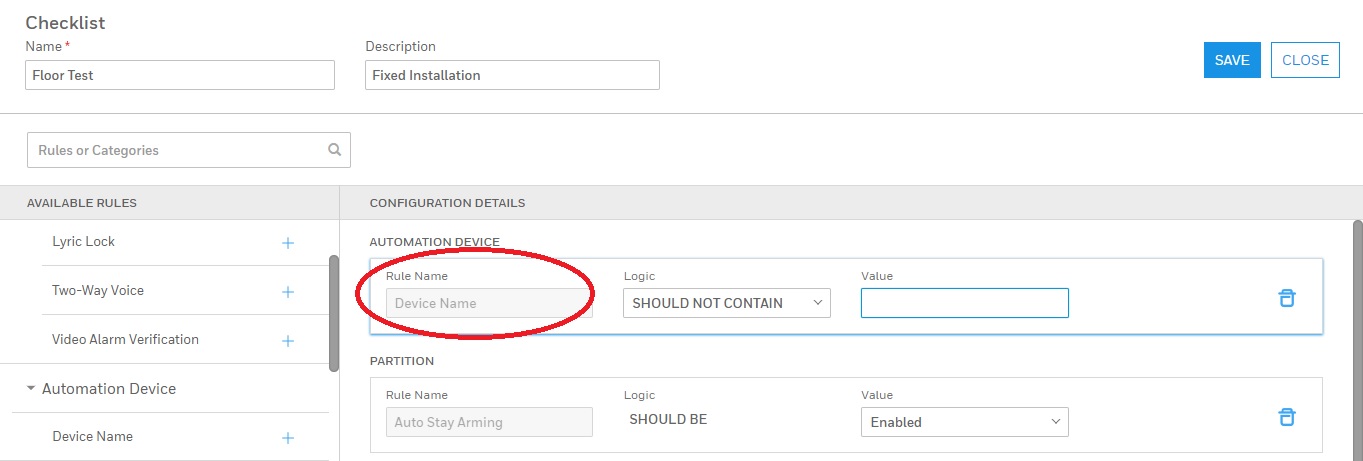Screen dimensions: 1363x461
Task: Add the Video Alarm Verification rule
Action: [x=288, y=341]
